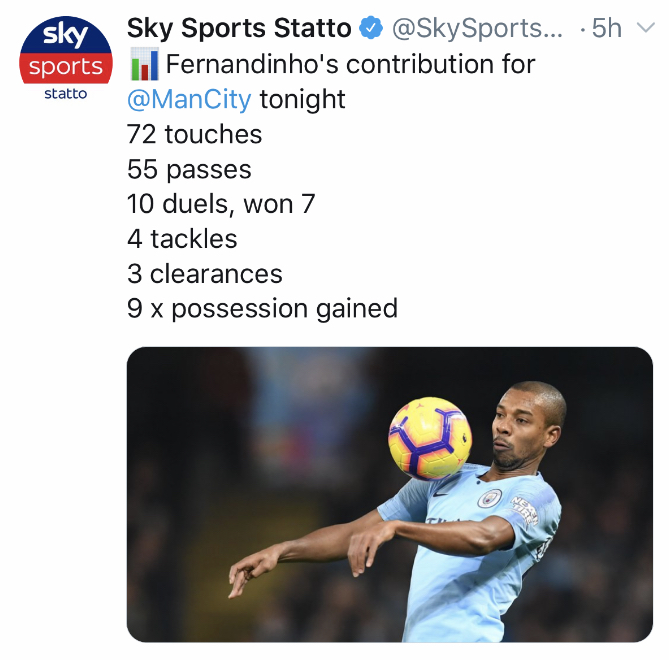
Task: Click the "9 x possession gained" line
Action: [x=262, y=309]
